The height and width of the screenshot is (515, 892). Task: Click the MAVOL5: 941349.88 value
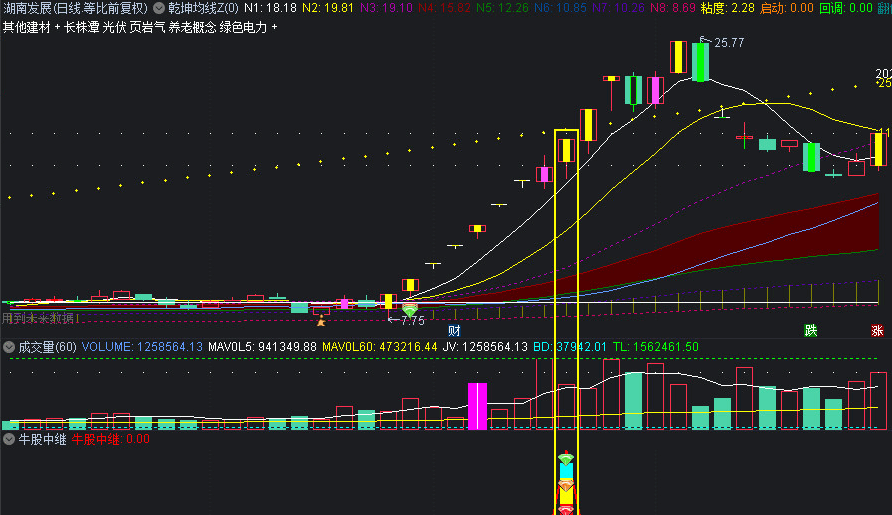click(262, 347)
